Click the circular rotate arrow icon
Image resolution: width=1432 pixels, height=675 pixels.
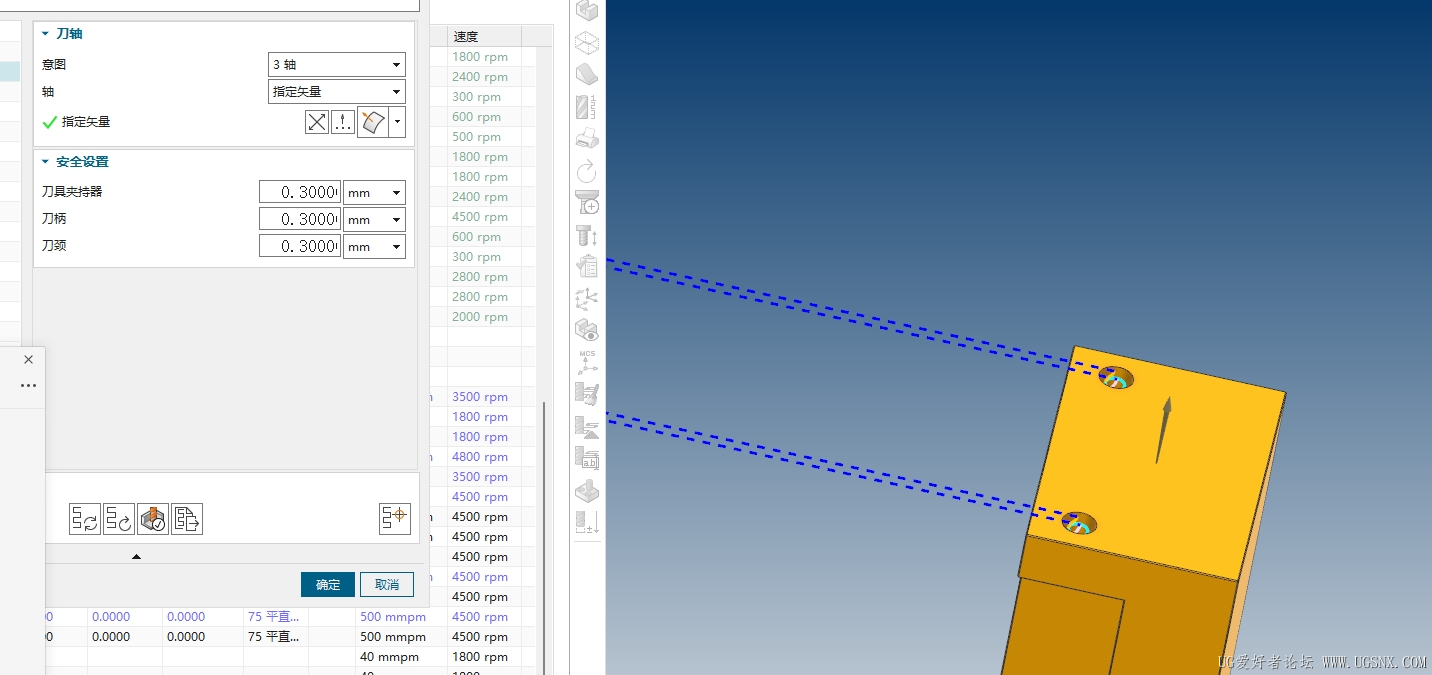pyautogui.click(x=587, y=170)
